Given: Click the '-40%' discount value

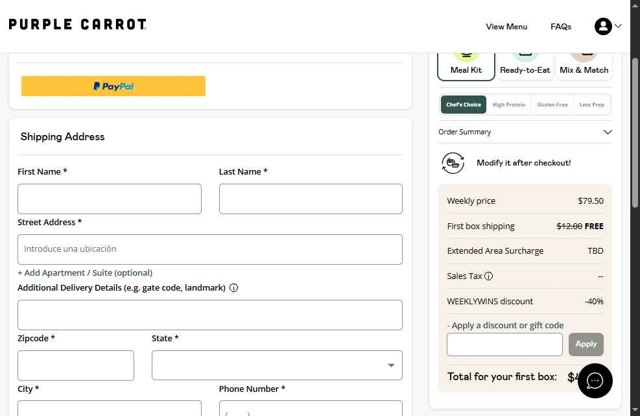Looking at the screenshot, I should point(594,301).
